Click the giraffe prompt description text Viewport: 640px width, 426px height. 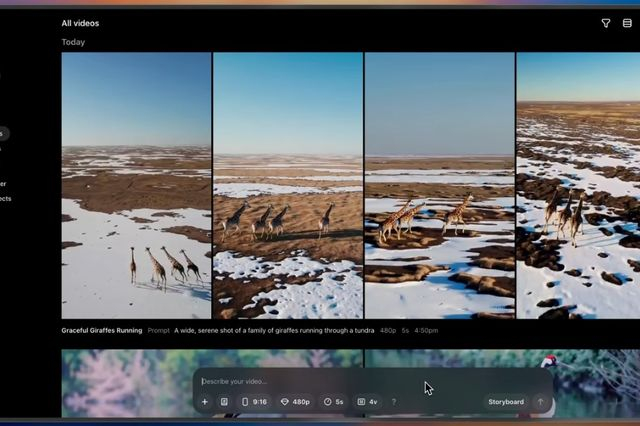coord(273,330)
